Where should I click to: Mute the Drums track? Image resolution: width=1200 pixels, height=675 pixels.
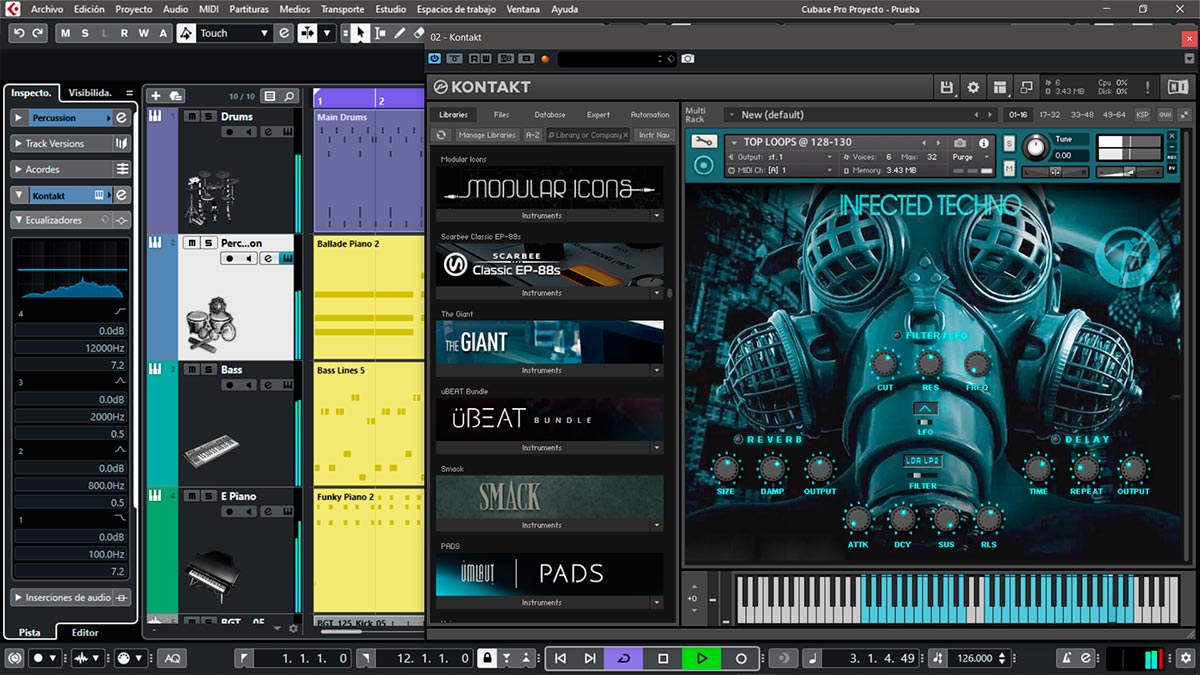pyautogui.click(x=192, y=116)
